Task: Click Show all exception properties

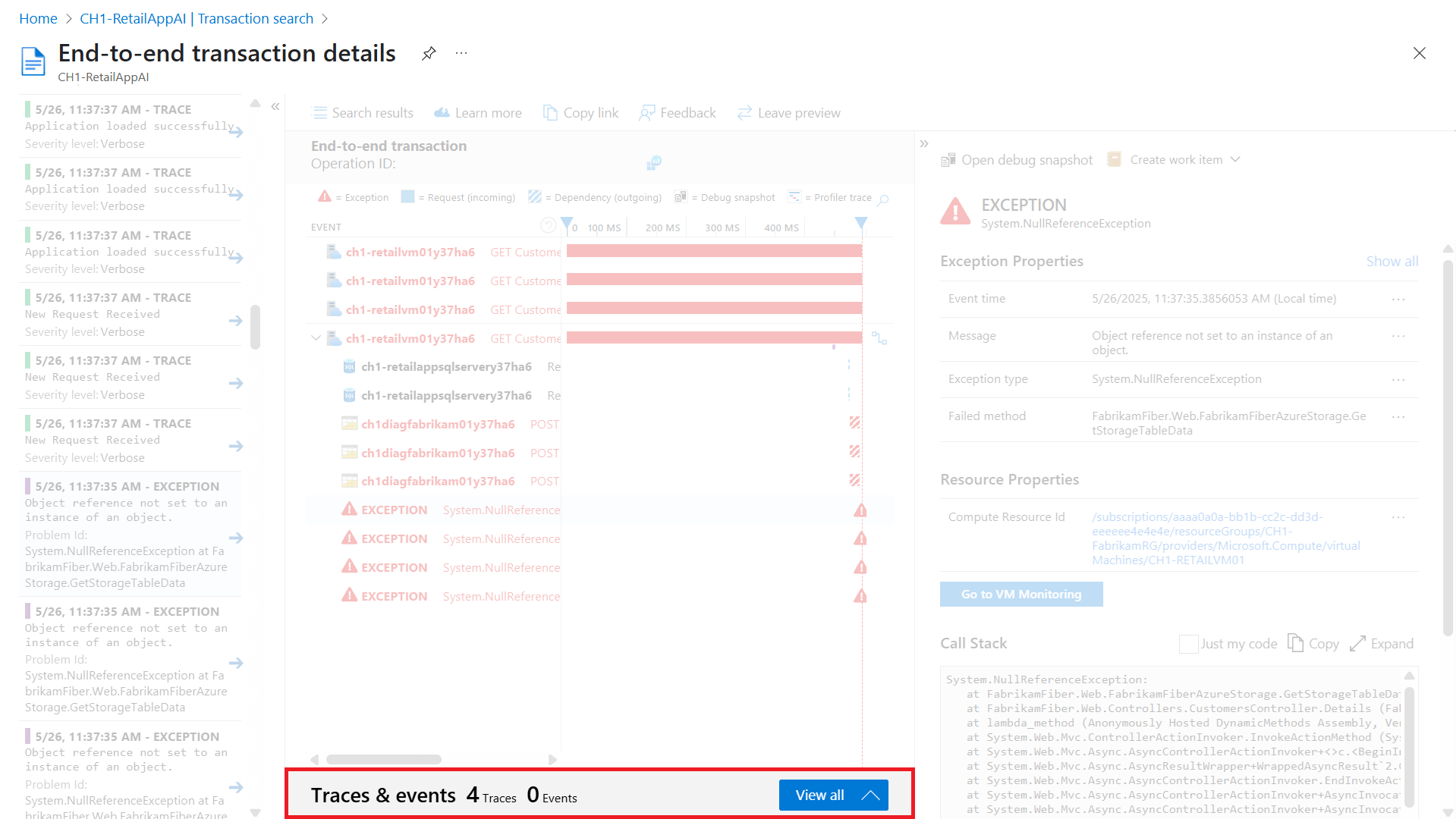Action: coord(1392,262)
